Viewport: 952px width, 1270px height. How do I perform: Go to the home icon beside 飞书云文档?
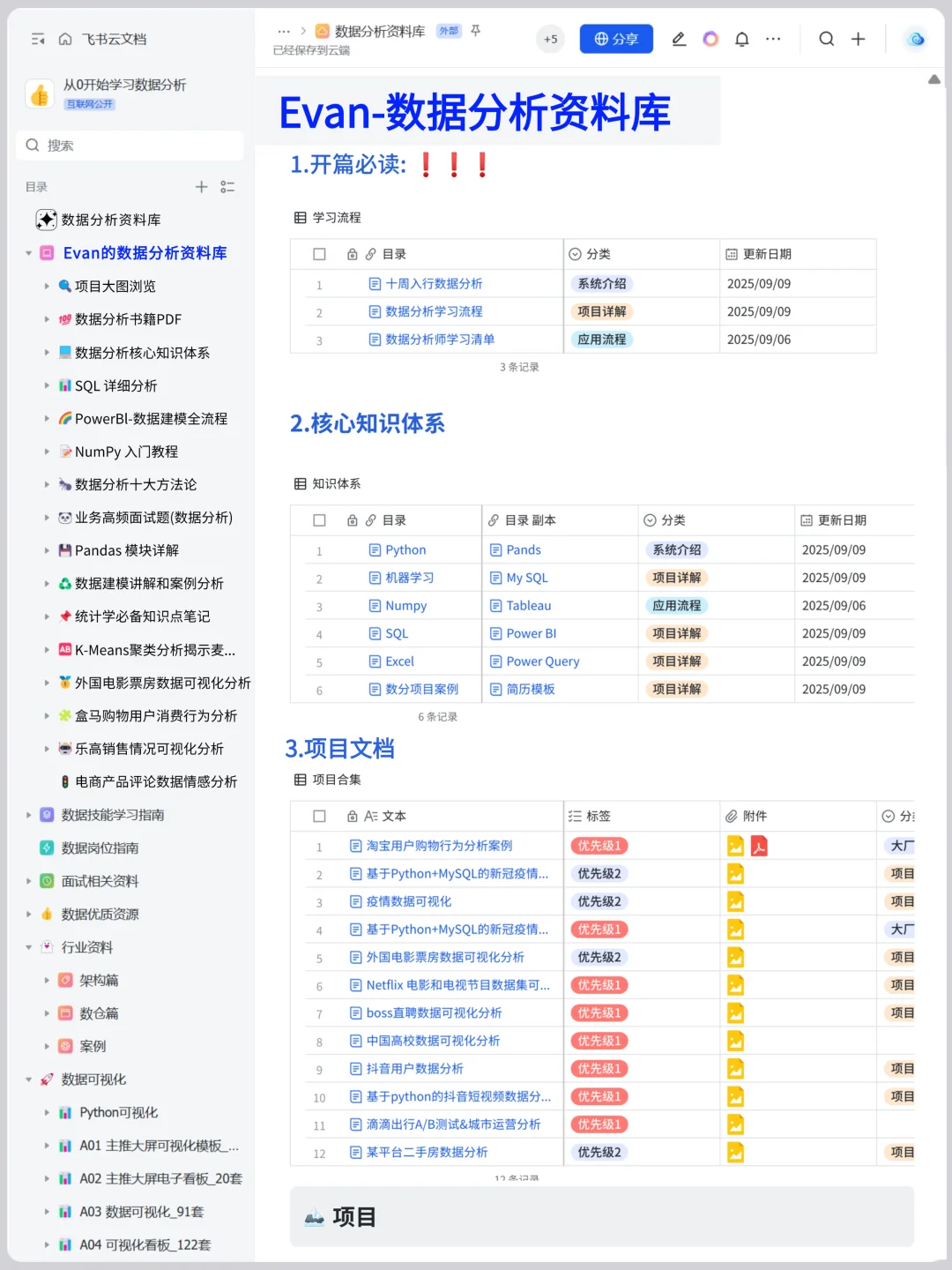click(x=65, y=39)
